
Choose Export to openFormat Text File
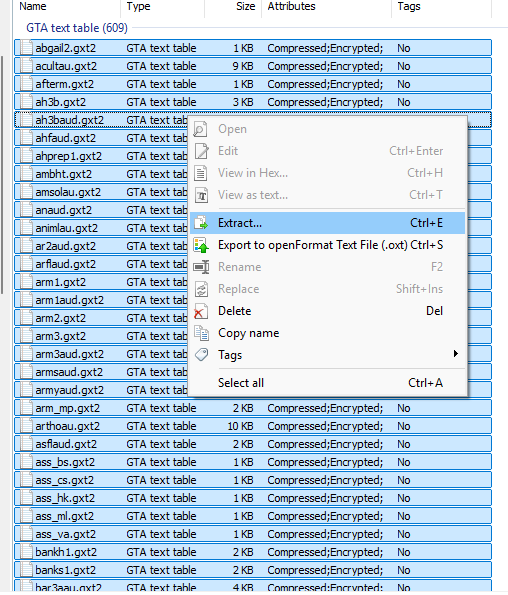click(327, 245)
